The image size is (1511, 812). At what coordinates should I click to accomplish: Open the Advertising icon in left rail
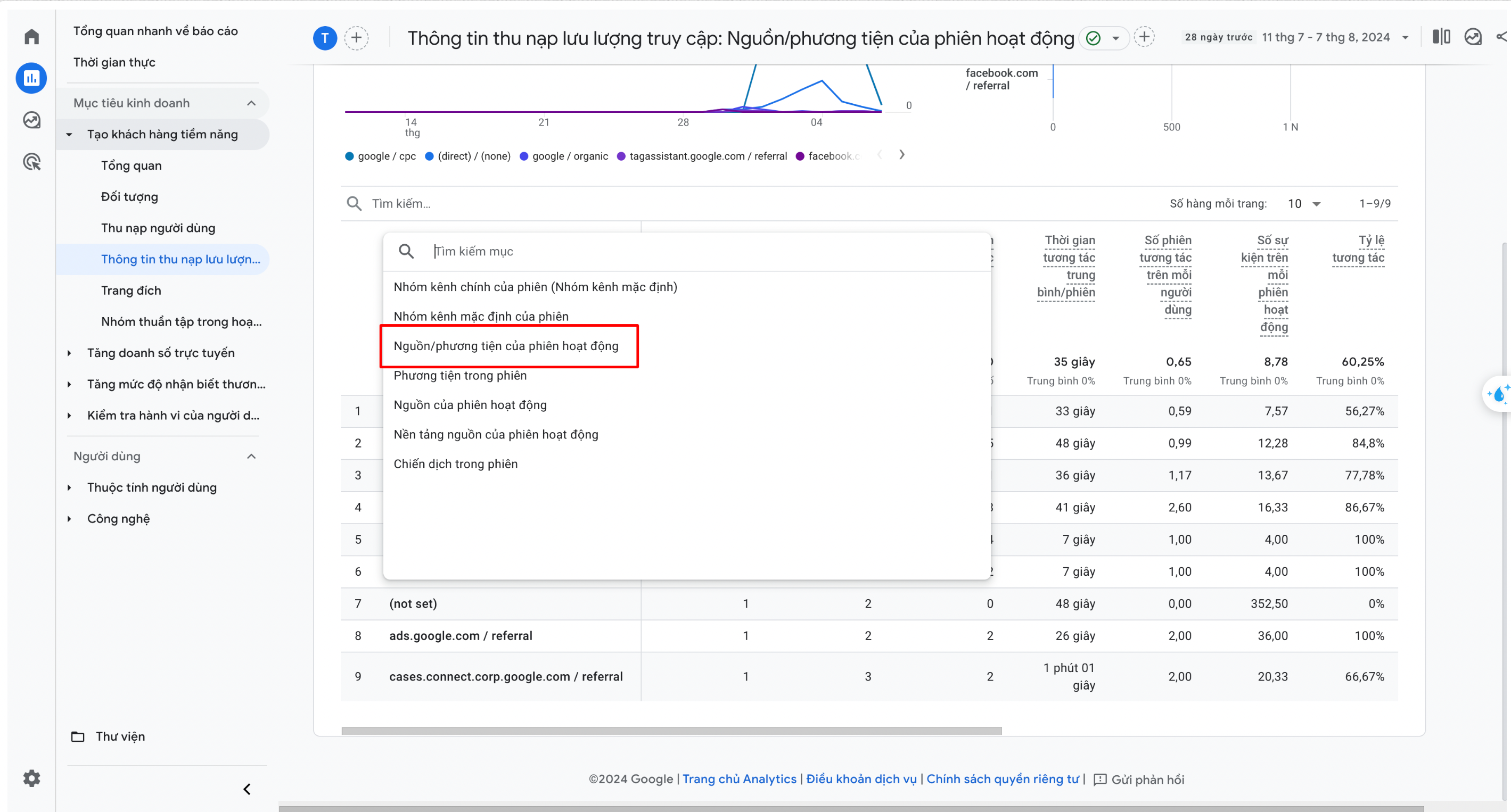pyautogui.click(x=31, y=162)
